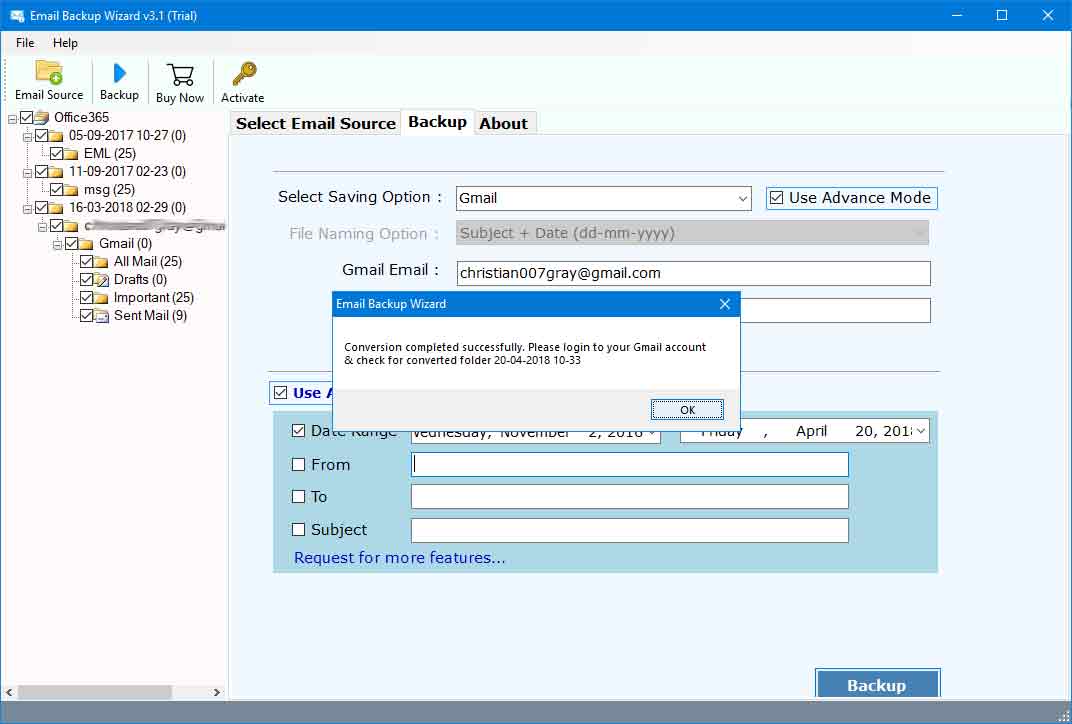Image resolution: width=1072 pixels, height=724 pixels.
Task: Switch to the Backup tab
Action: tap(438, 122)
